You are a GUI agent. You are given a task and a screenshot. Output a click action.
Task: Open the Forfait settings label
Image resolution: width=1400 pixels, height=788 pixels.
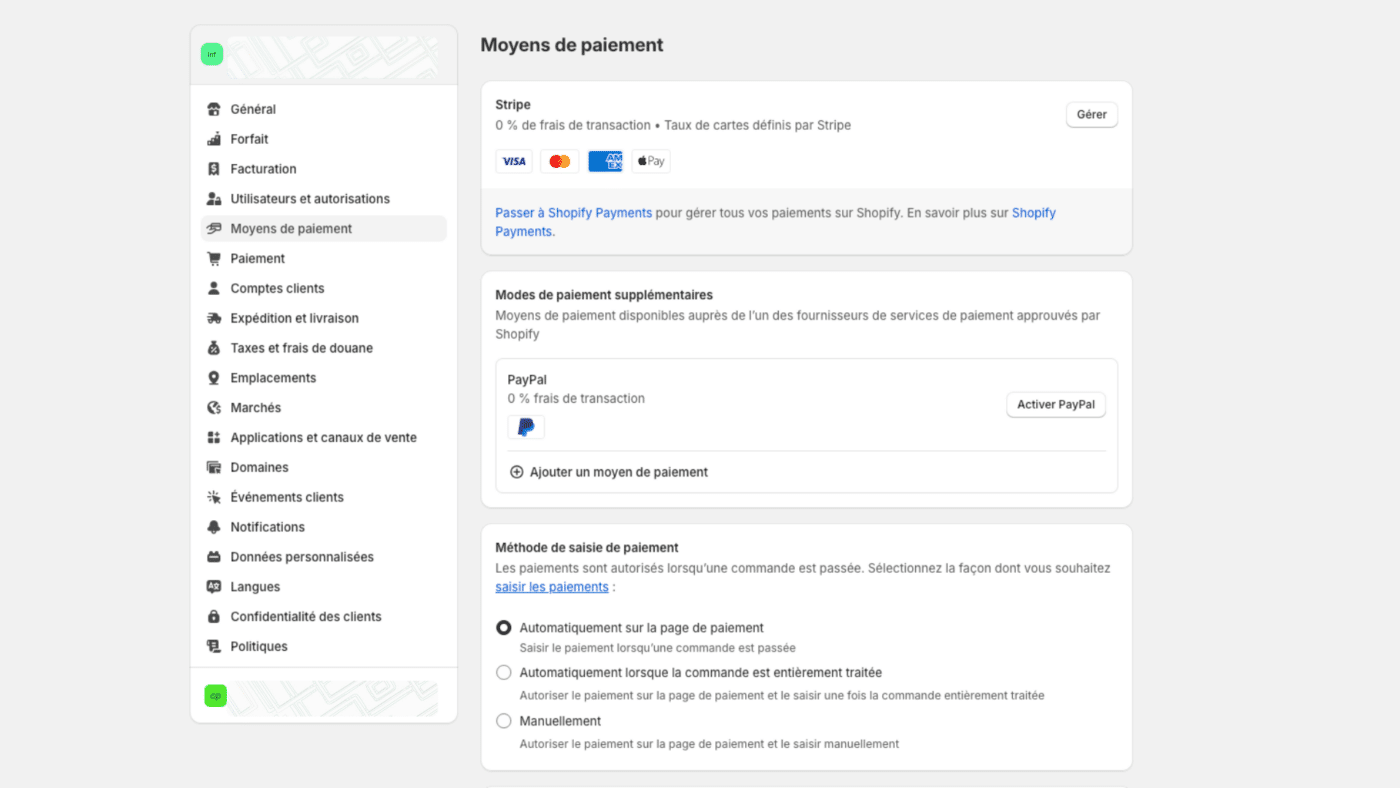tap(249, 139)
